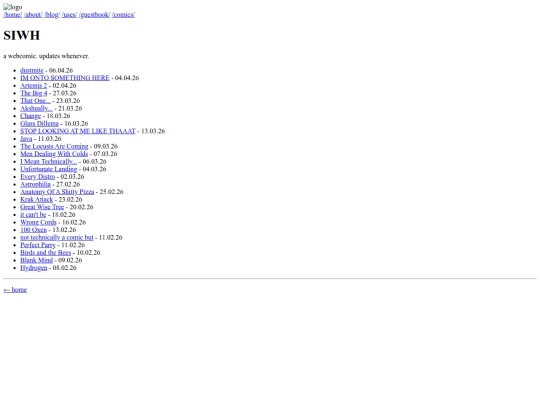Open the That One... comic
This screenshot has width=540, height=405.
coord(35,101)
